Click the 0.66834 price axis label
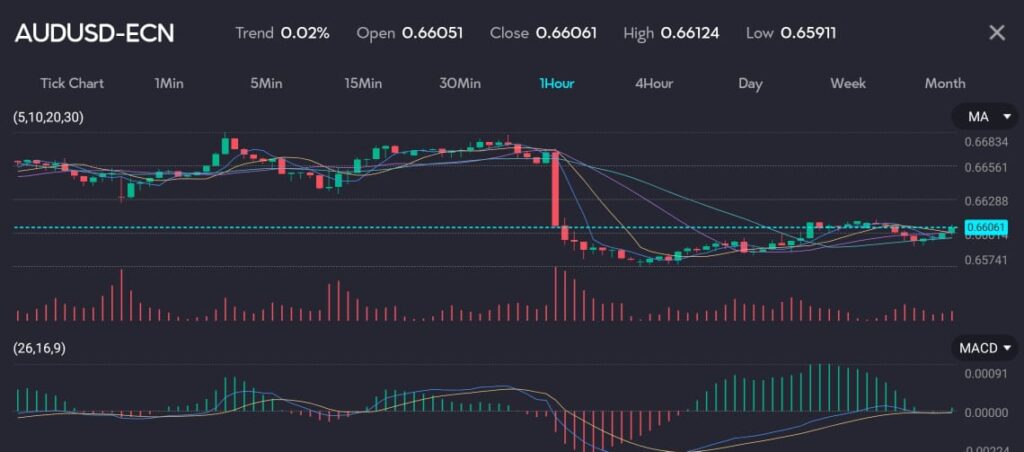This screenshot has height=452, width=1024. click(x=986, y=142)
